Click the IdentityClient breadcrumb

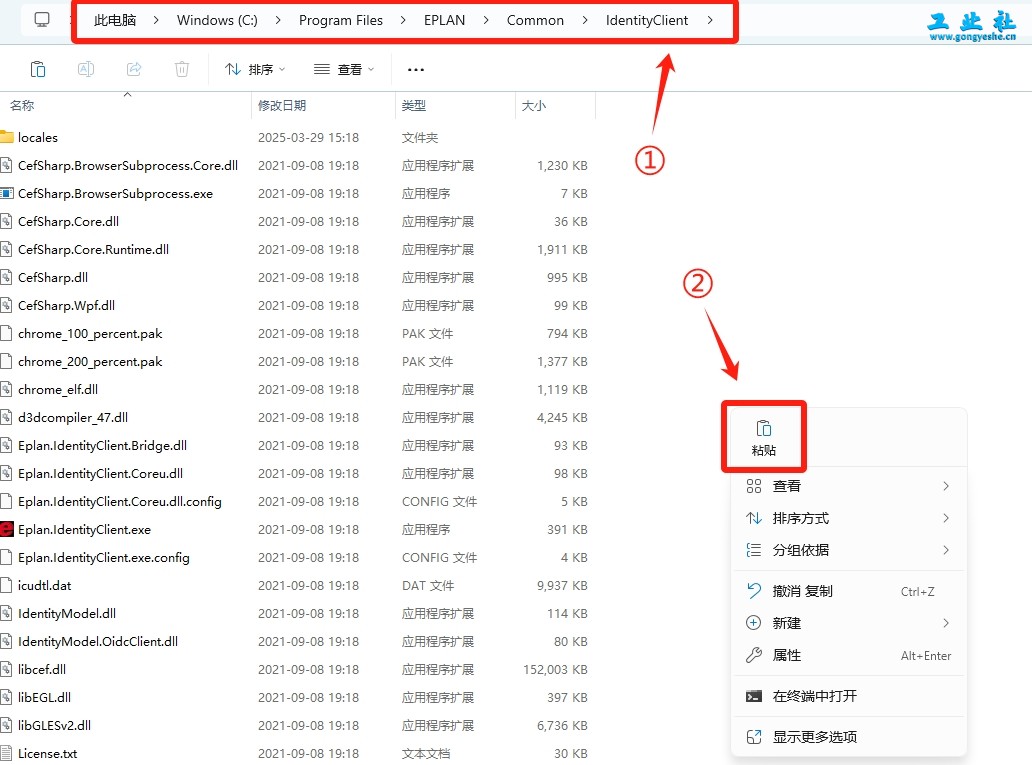click(x=647, y=20)
